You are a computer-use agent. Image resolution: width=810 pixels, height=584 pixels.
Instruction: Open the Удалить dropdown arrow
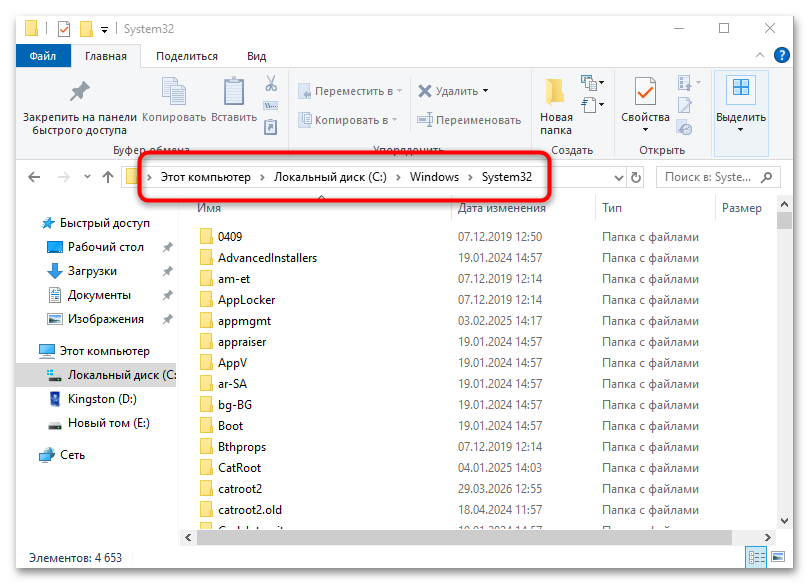coord(484,88)
